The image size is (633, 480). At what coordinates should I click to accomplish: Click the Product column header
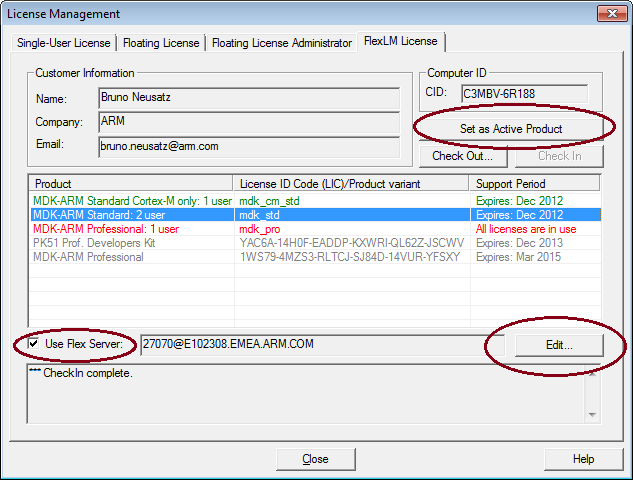coord(131,184)
